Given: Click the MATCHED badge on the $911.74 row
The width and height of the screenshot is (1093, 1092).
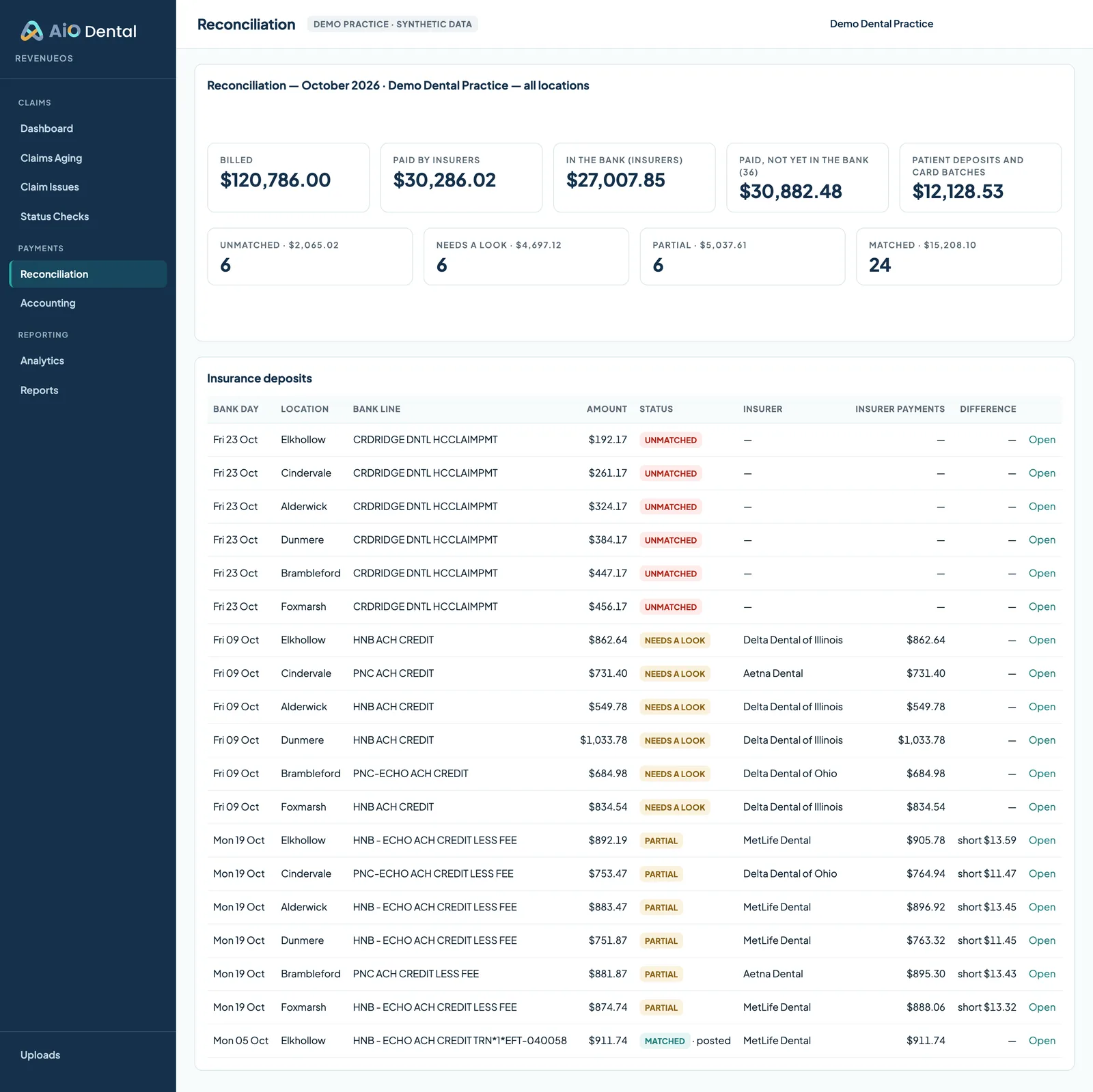Looking at the screenshot, I should [x=665, y=1041].
